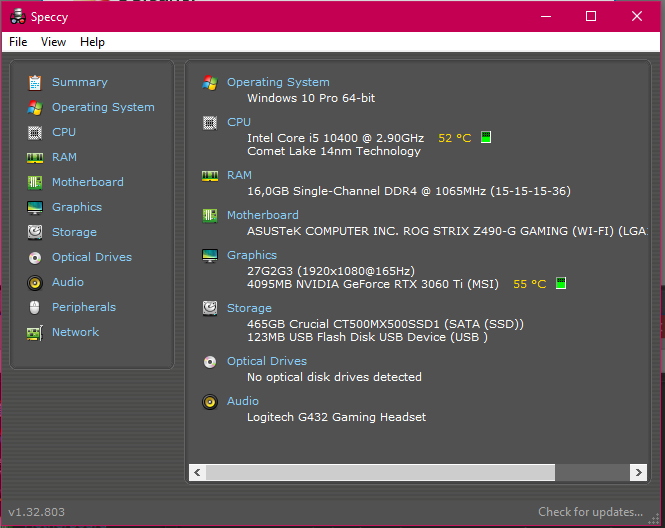Click the Windows 10 Pro 64-bit text
The image size is (665, 528).
(311, 98)
